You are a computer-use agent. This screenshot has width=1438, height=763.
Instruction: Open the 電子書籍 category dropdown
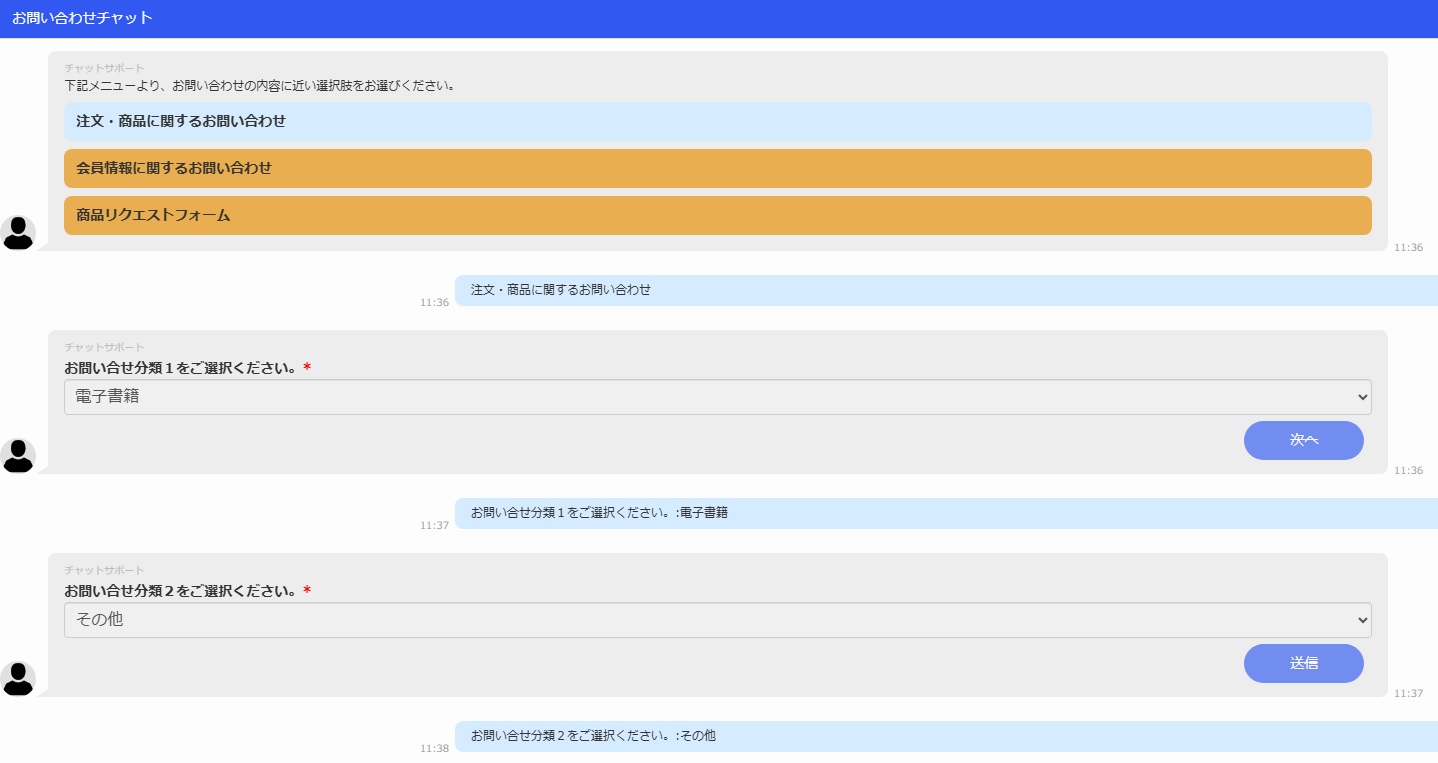coord(700,397)
